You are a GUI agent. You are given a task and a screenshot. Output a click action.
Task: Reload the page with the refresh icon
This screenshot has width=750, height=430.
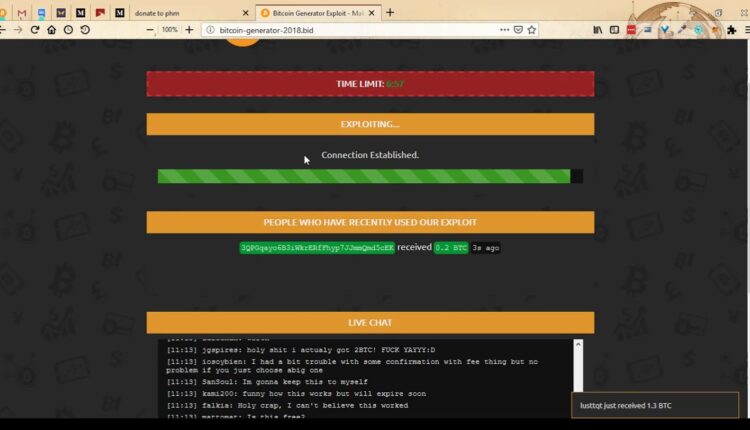35,30
